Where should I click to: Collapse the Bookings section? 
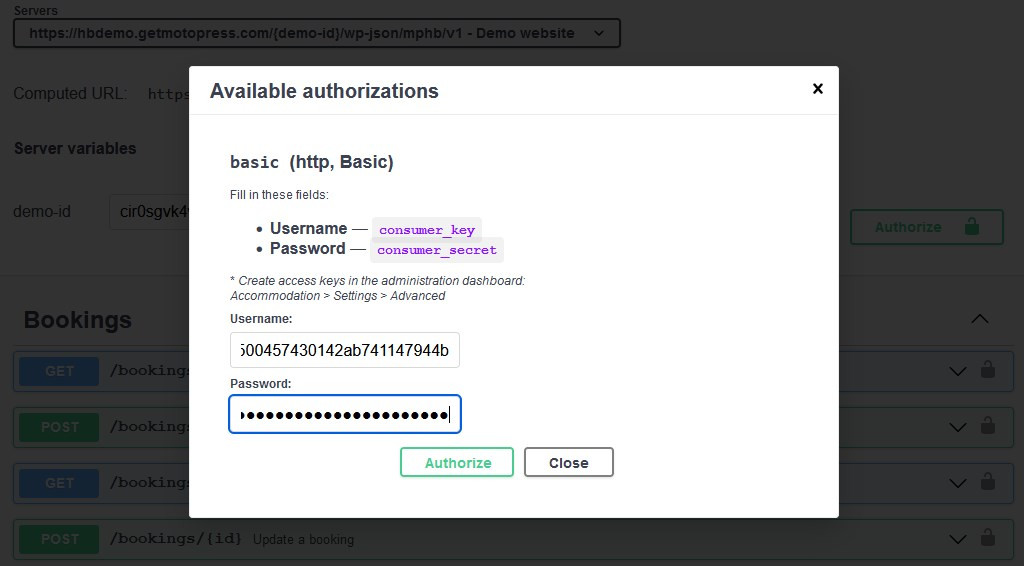coord(980,319)
